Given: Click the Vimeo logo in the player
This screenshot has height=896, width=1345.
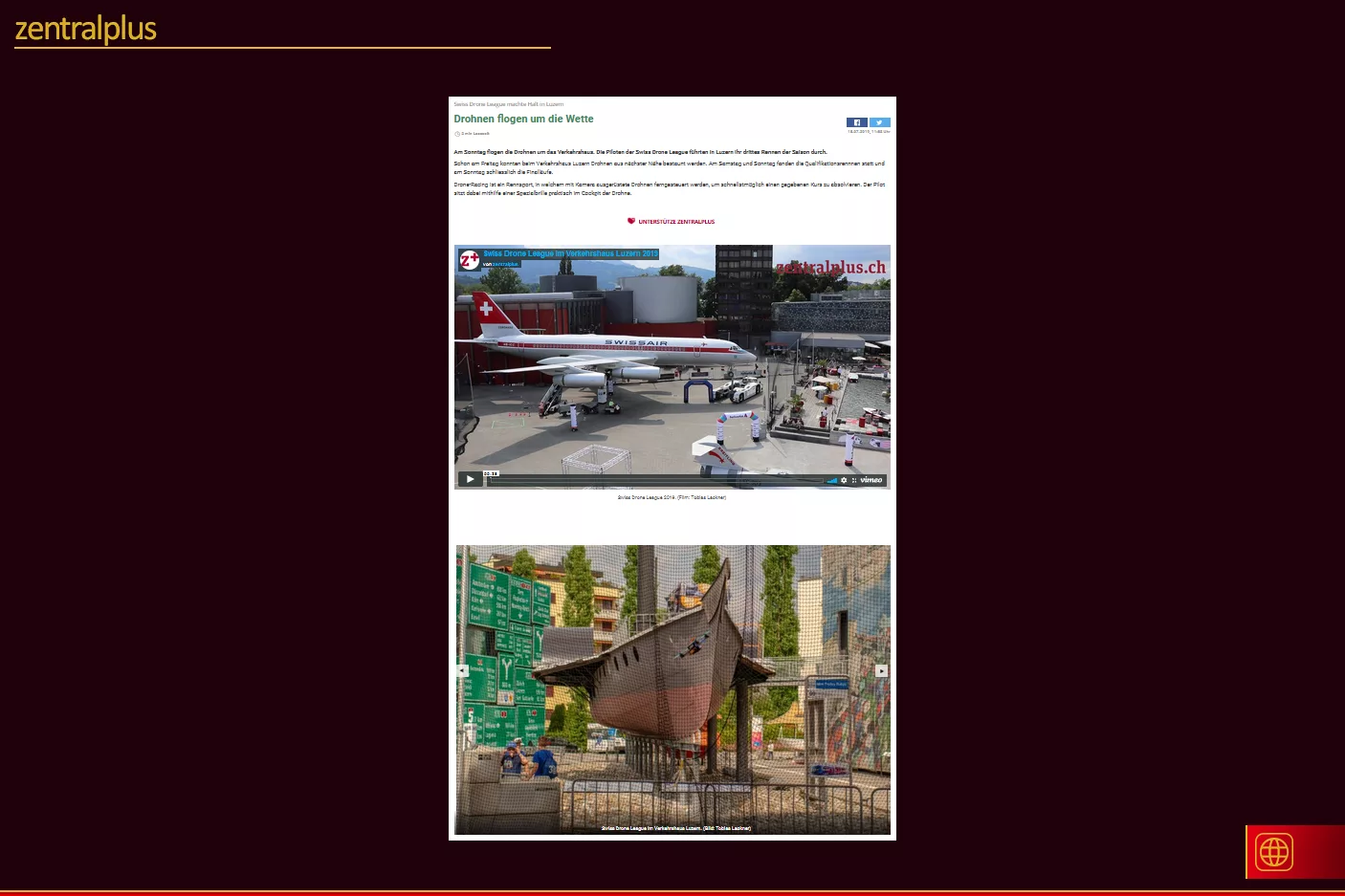Looking at the screenshot, I should coord(871,480).
